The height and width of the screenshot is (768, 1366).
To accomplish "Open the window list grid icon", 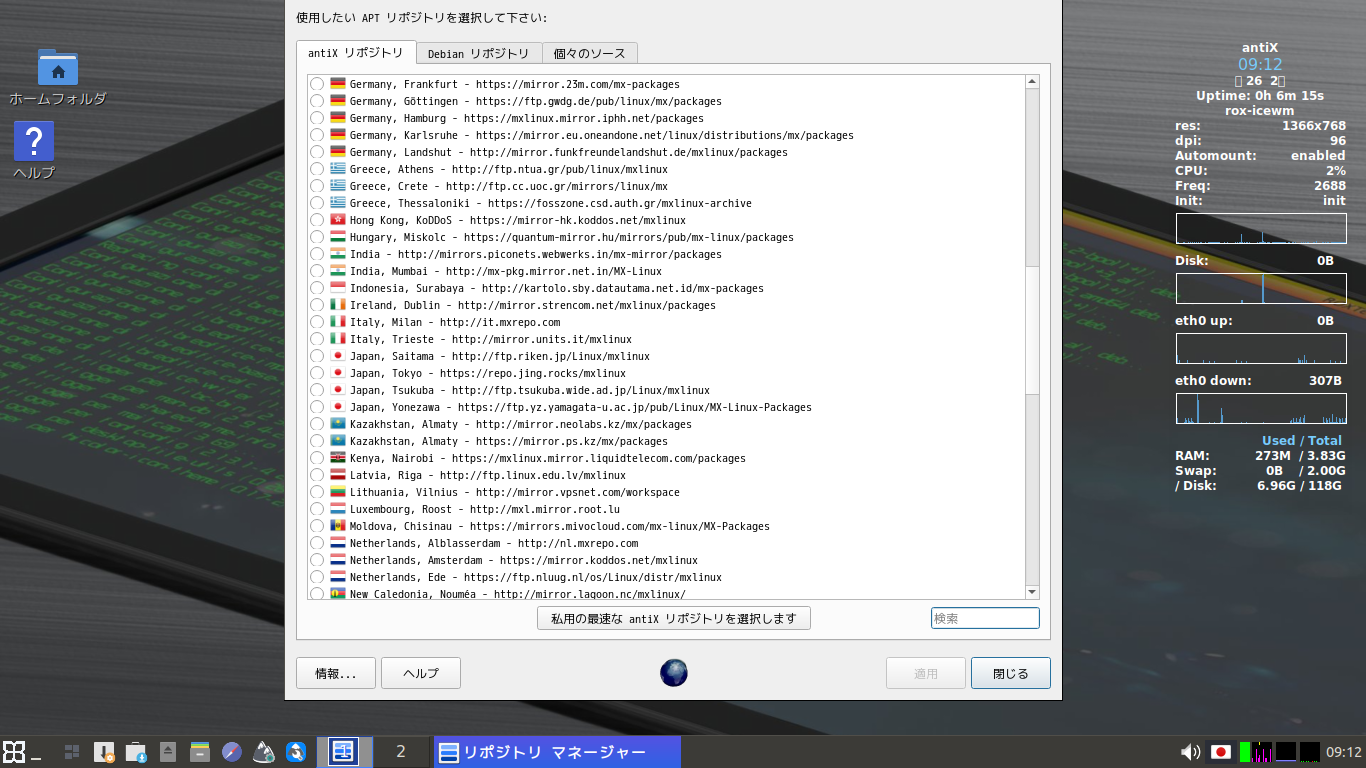I will pos(72,752).
